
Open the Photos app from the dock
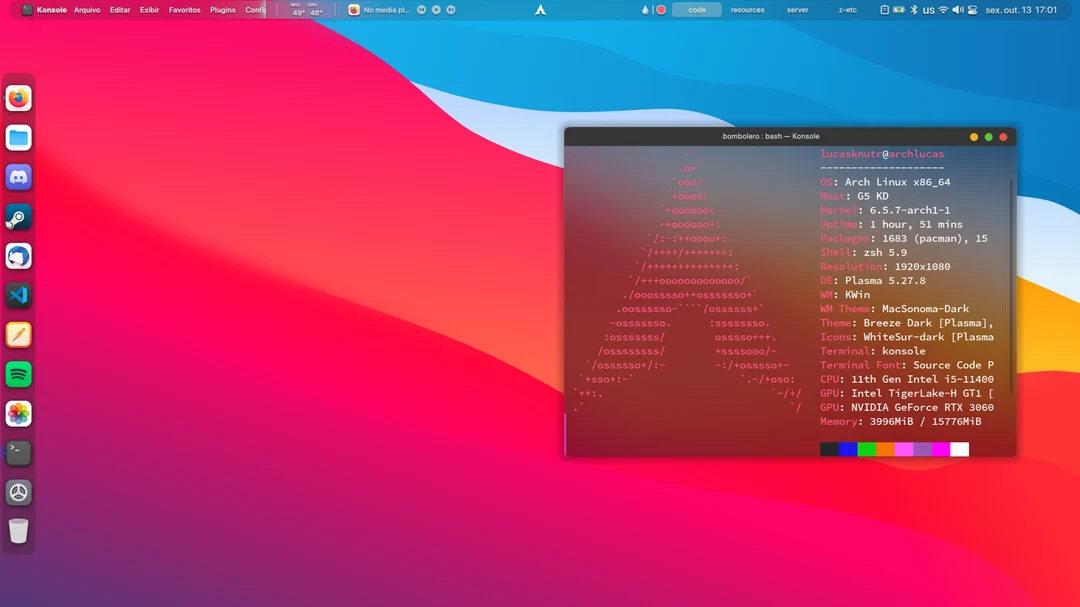pos(18,413)
